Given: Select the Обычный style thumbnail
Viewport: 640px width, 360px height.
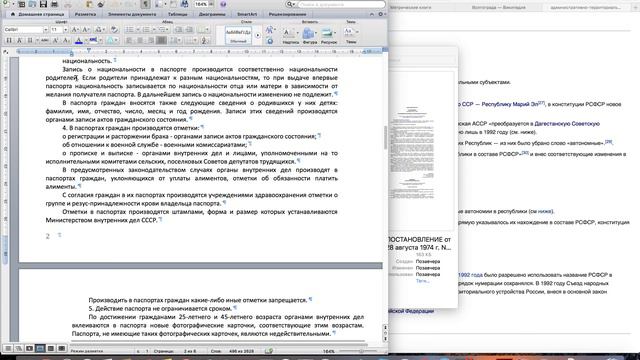Looking at the screenshot, I should pyautogui.click(x=238, y=36).
